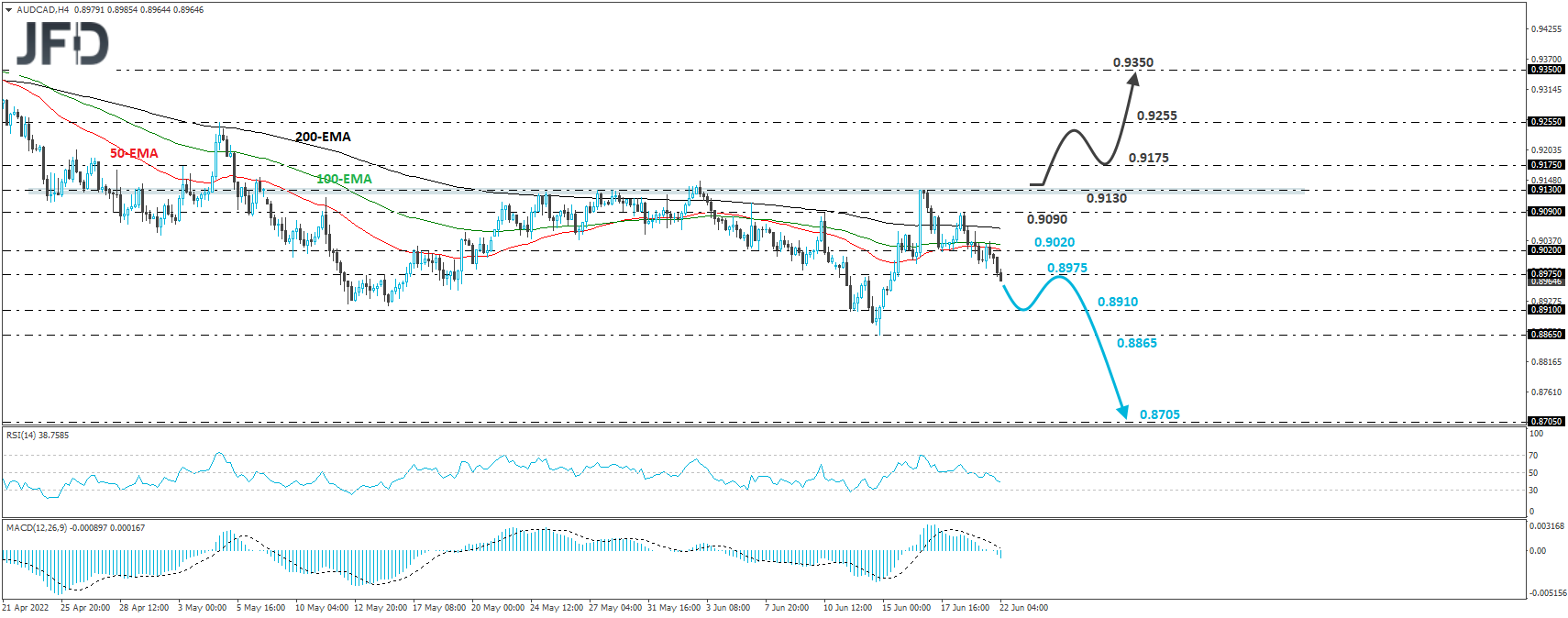Click the 0.9090 level label on chart
Viewport: 1568px width, 618px height.
[x=1047, y=219]
